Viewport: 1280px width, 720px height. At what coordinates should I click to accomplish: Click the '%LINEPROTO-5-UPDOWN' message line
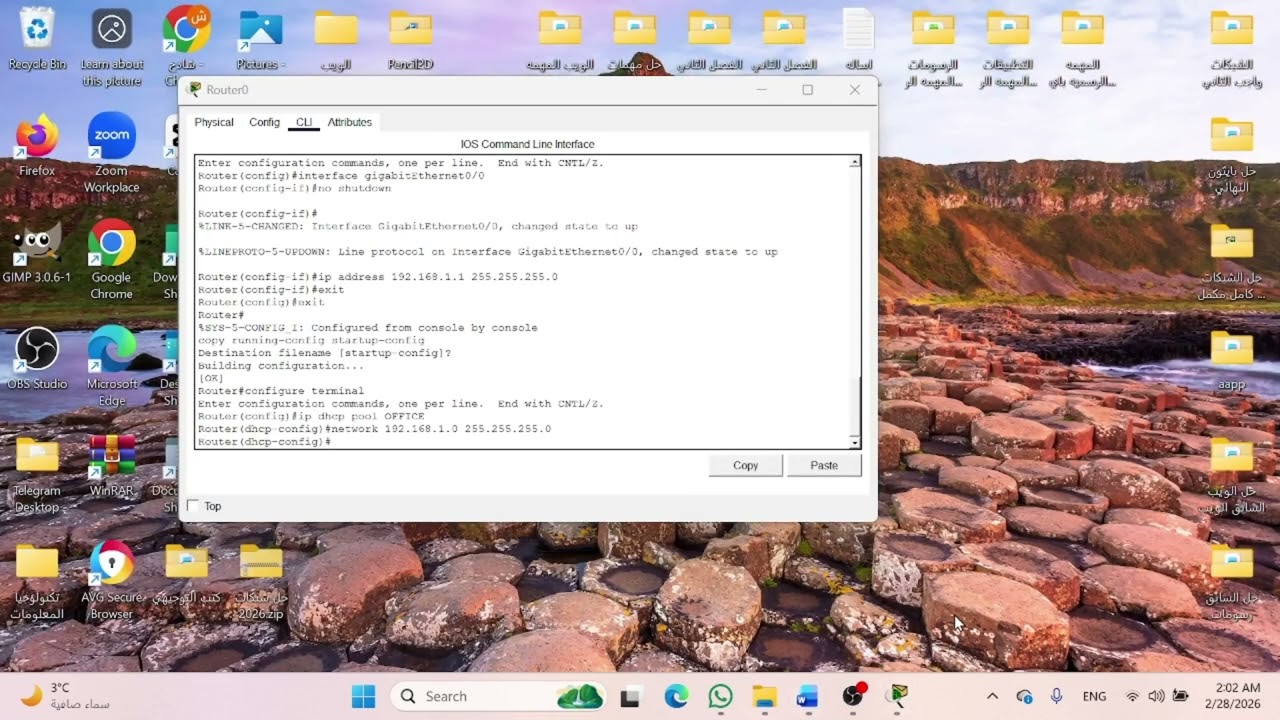click(487, 252)
